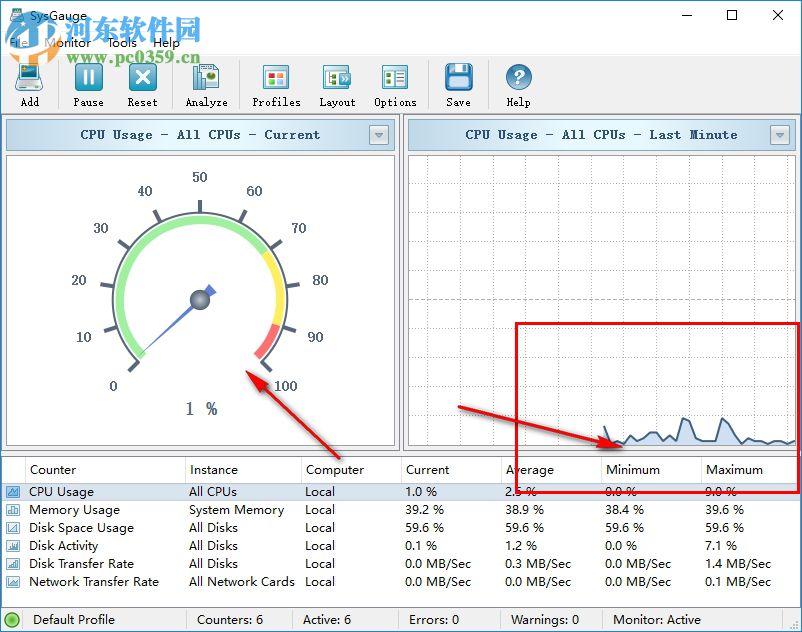Click the Monitor: Active status entry
This screenshot has width=802, height=632.
coord(657,620)
